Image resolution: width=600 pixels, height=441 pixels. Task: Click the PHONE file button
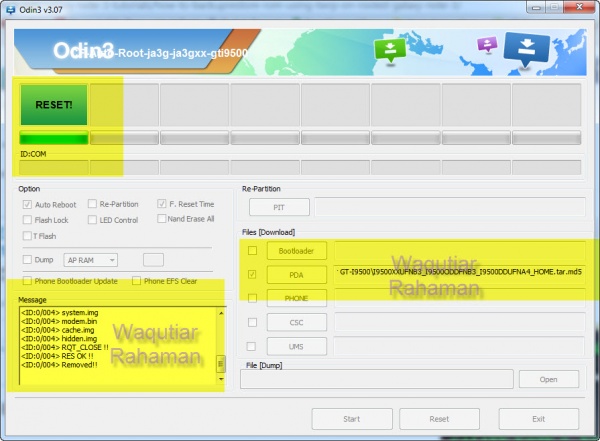297,298
